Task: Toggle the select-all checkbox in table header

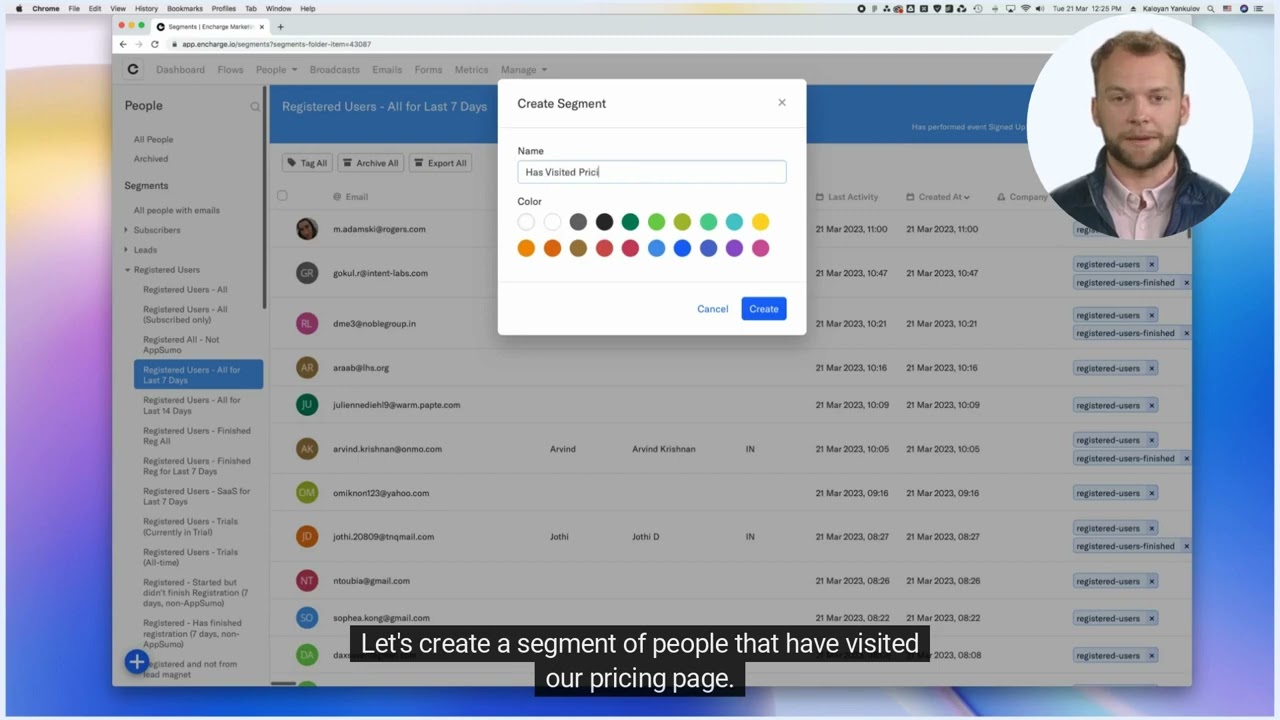Action: (282, 196)
